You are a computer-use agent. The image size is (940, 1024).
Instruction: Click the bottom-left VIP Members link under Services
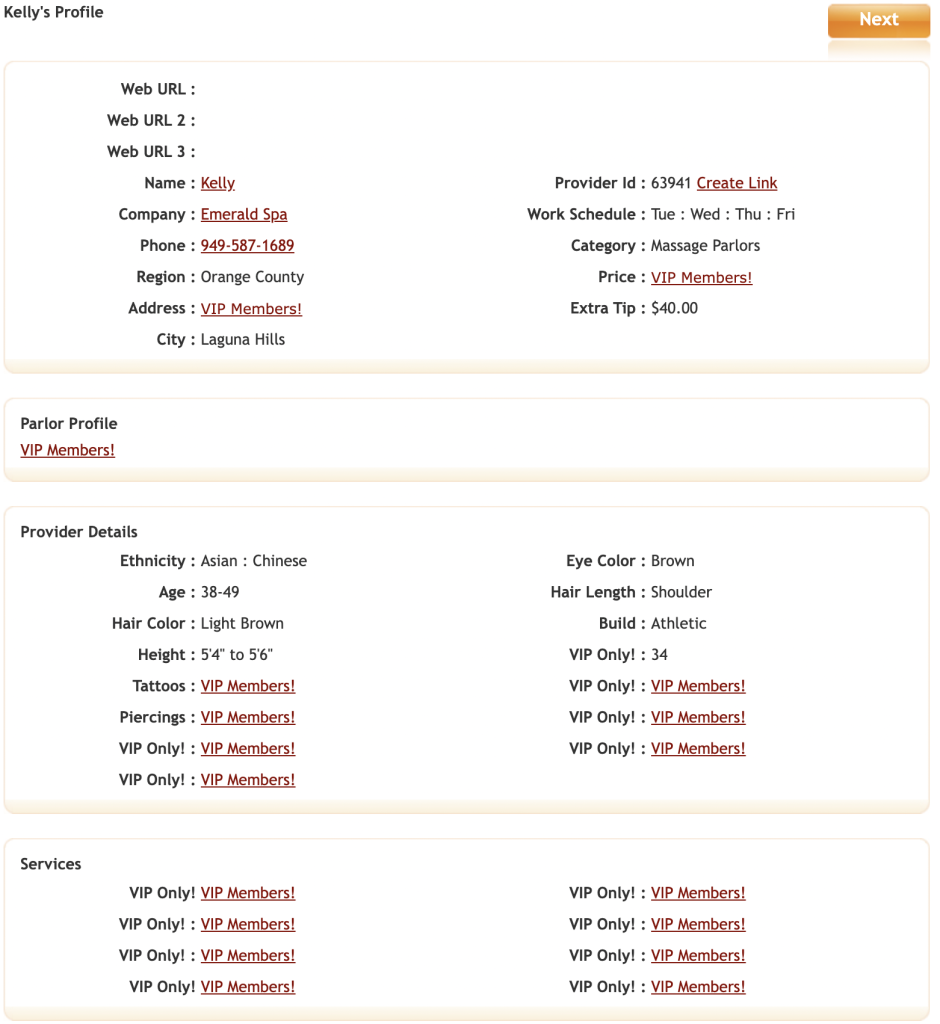pyautogui.click(x=248, y=986)
